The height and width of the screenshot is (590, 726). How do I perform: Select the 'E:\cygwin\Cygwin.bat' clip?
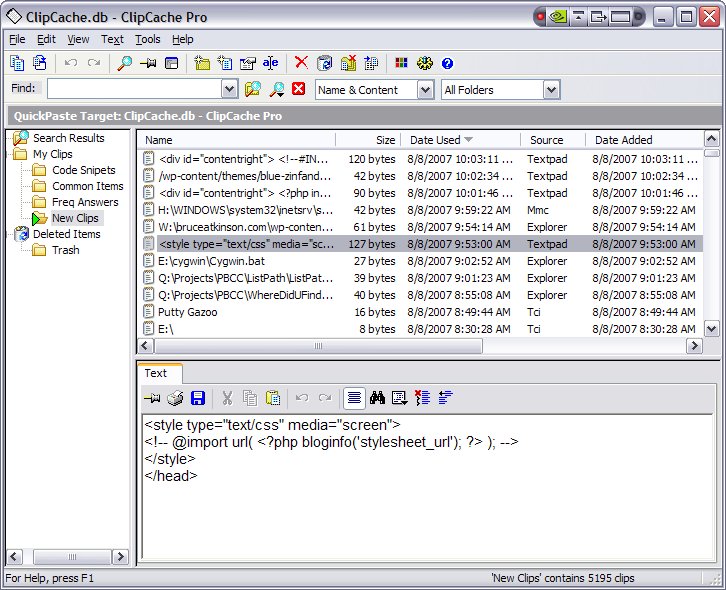pos(421,261)
